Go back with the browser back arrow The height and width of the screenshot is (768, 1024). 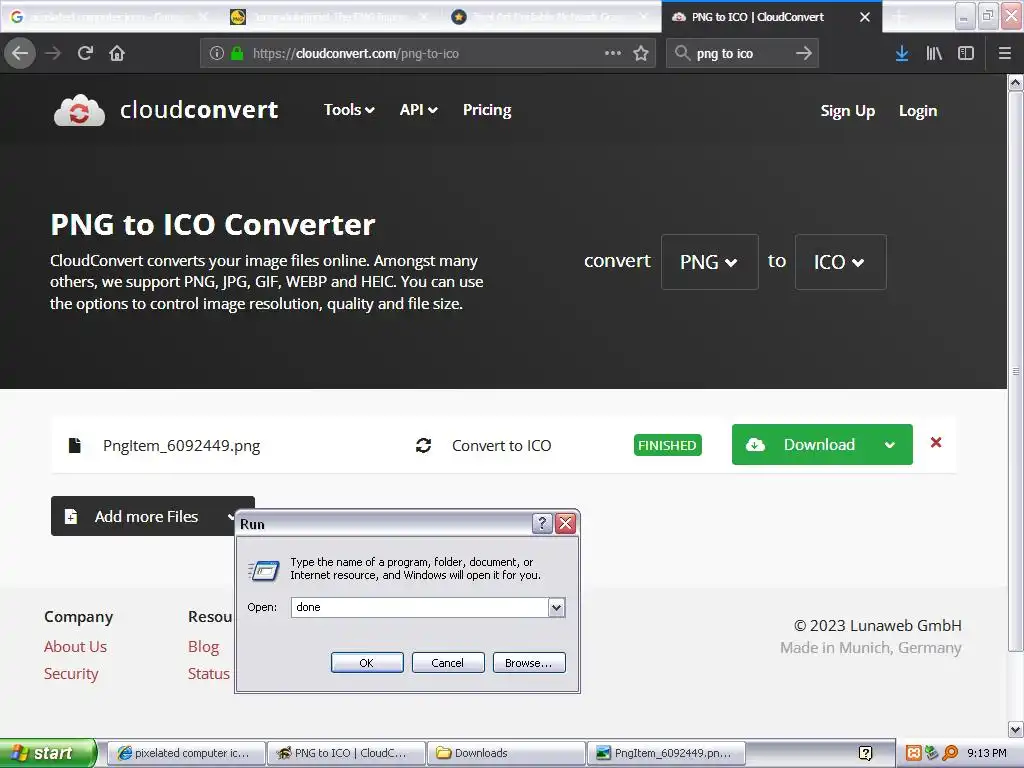20,53
